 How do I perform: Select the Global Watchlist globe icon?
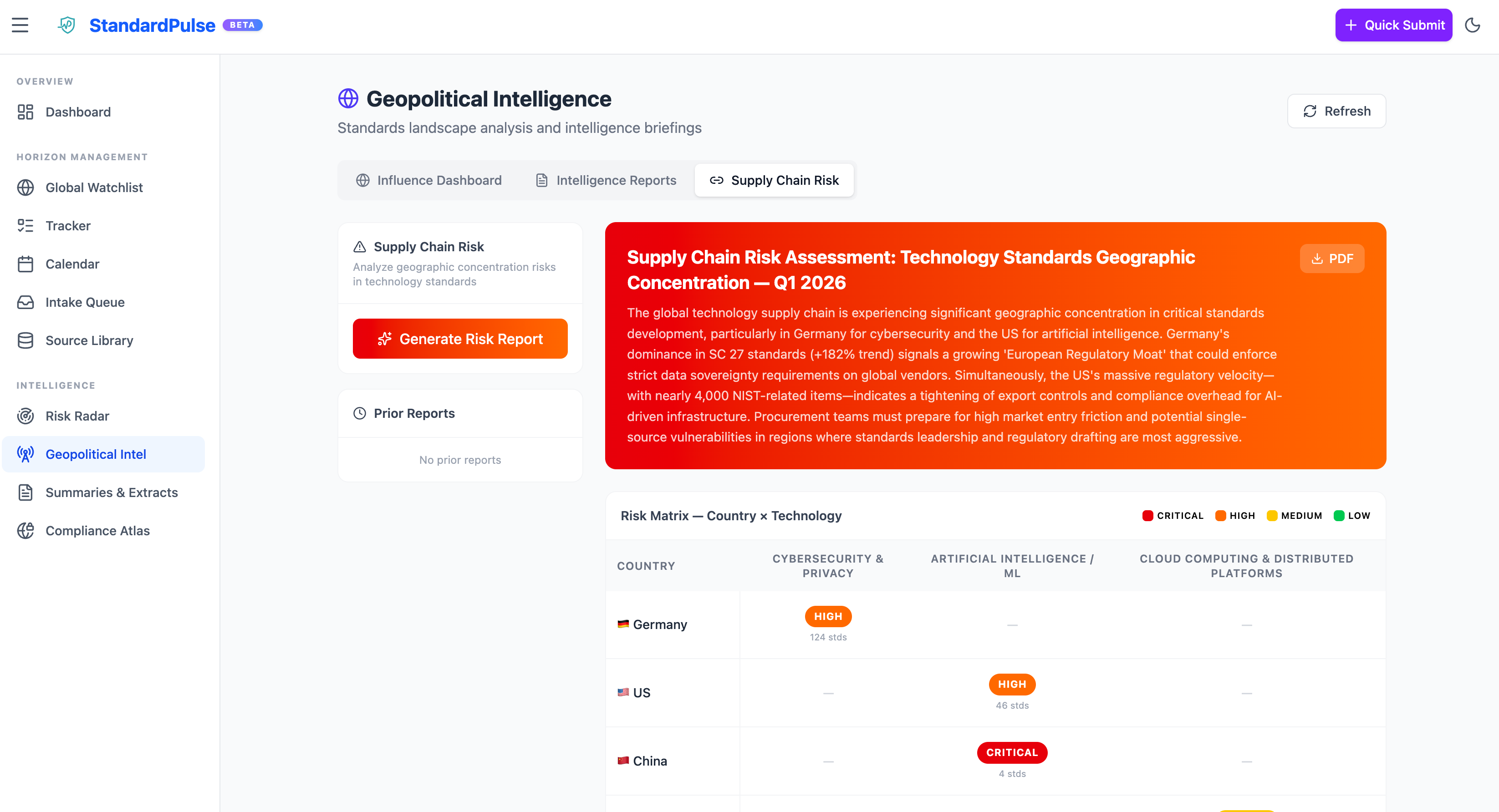tap(25, 187)
